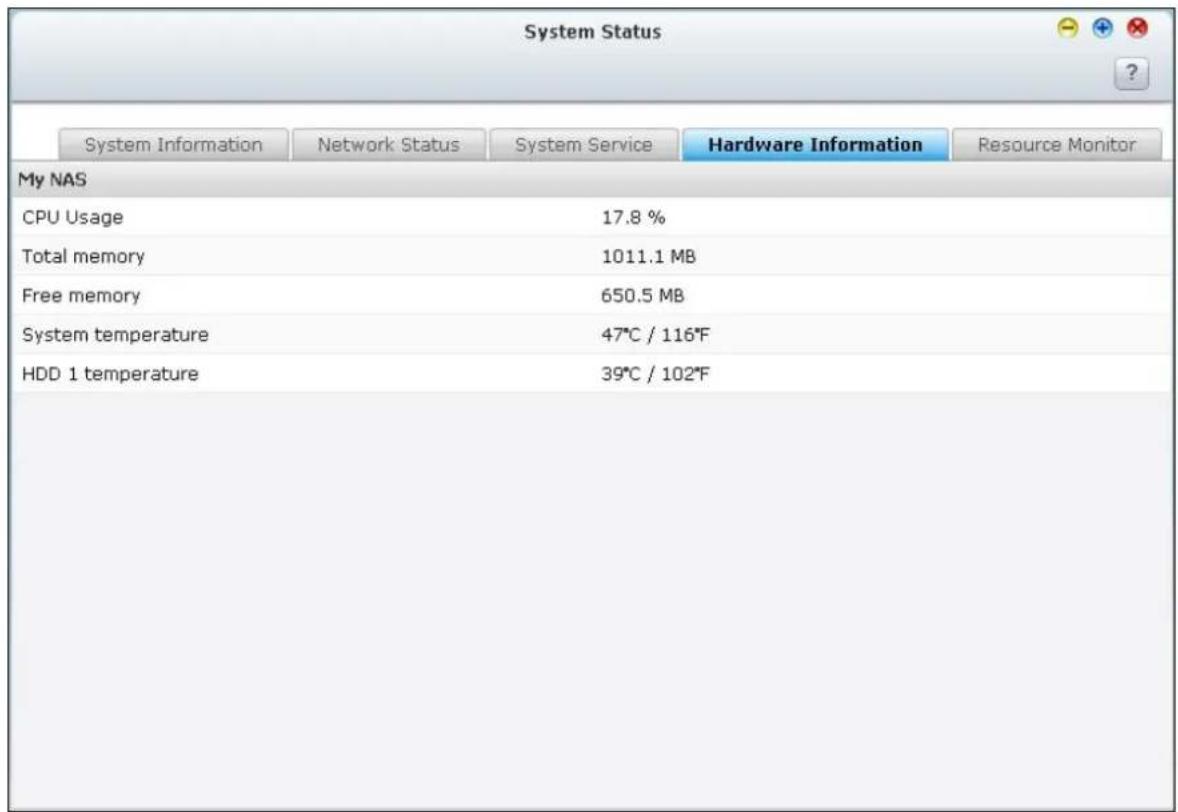This screenshot has height=812, width=1178.
Task: Select the Total memory label
Action: coord(83,256)
